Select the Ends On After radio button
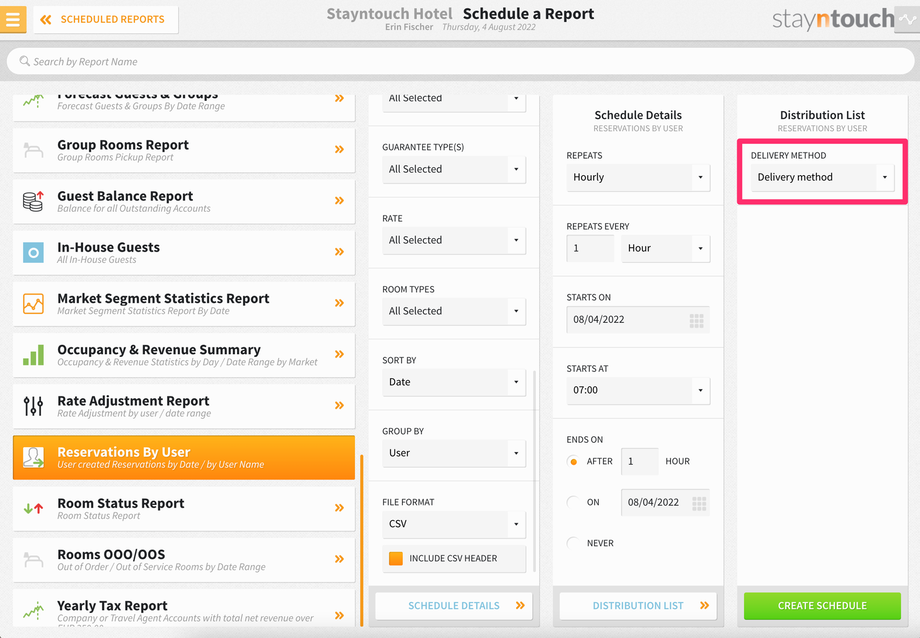This screenshot has height=638, width=920. pyautogui.click(x=573, y=461)
